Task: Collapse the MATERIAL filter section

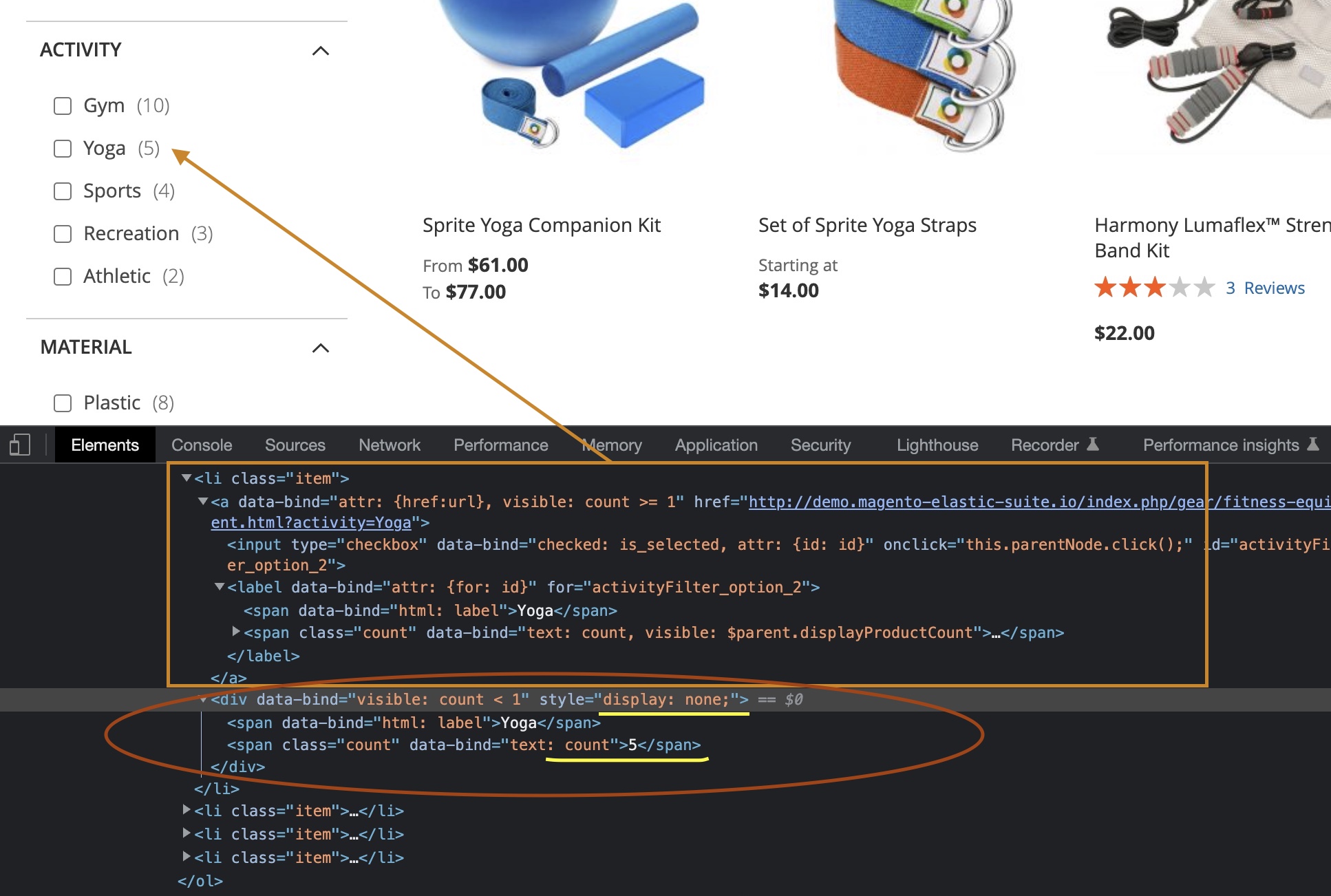Action: [x=319, y=349]
